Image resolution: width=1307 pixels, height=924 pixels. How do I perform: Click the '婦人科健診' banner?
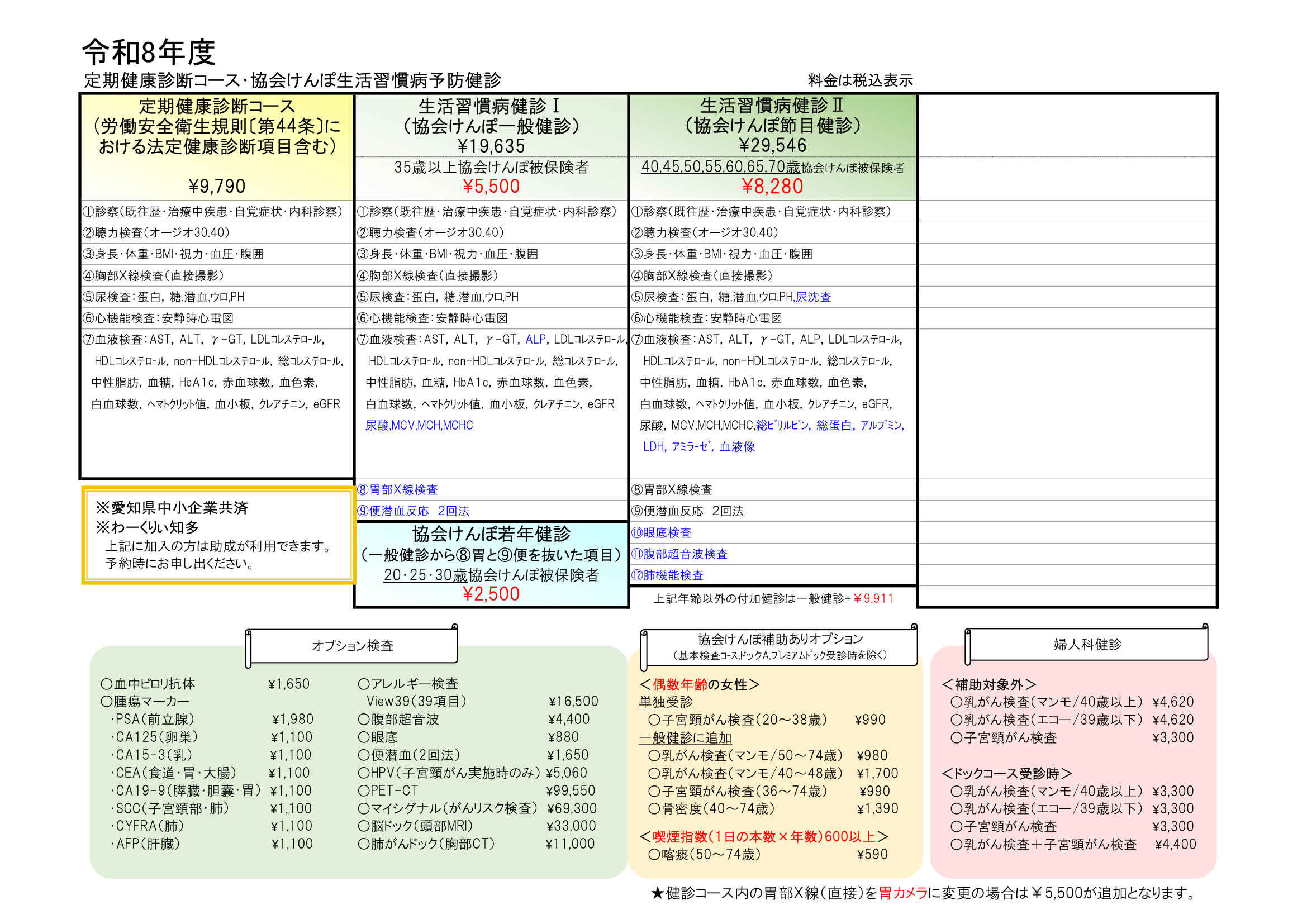[x=1086, y=644]
